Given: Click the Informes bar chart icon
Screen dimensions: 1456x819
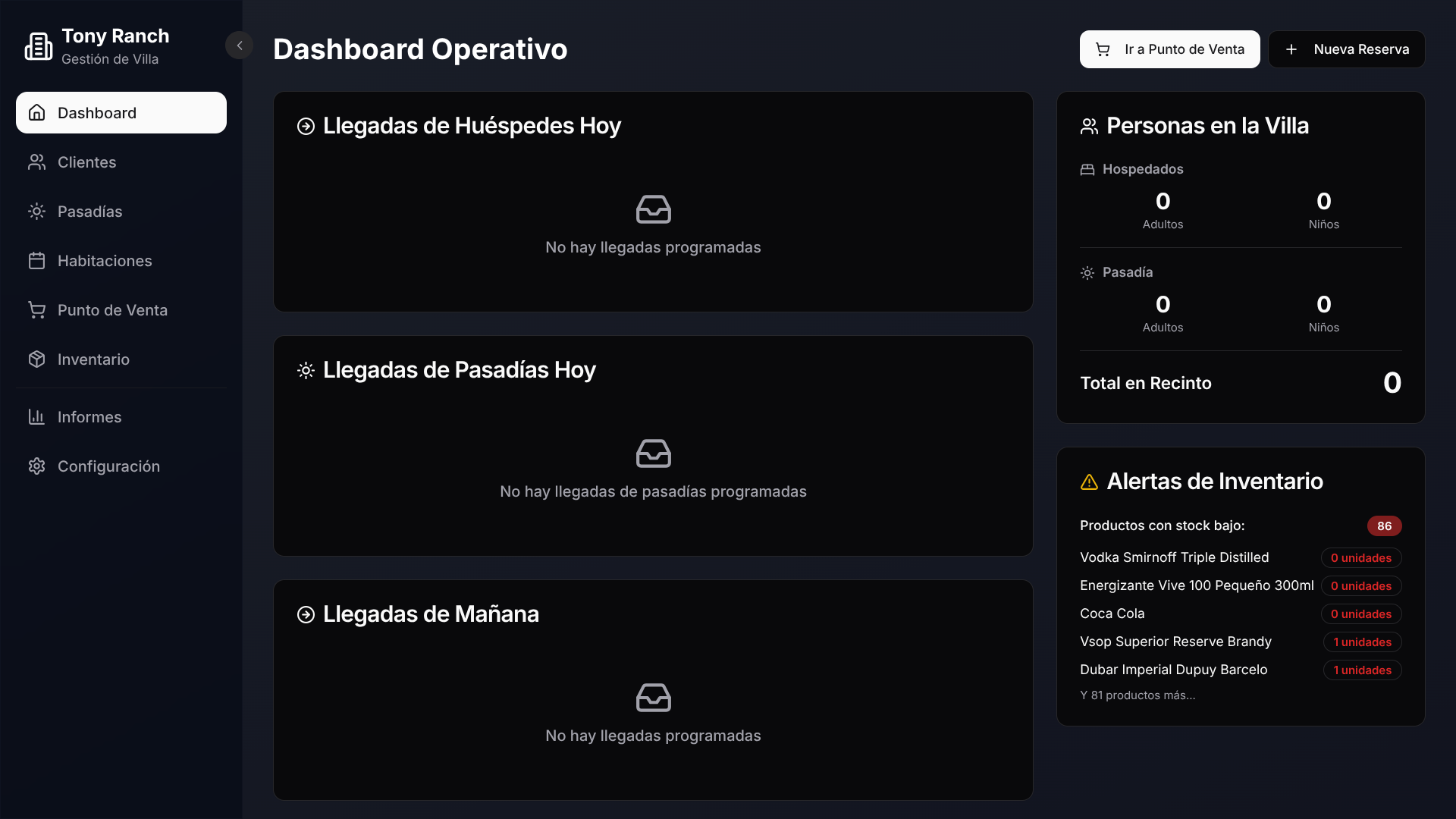Looking at the screenshot, I should click(36, 417).
